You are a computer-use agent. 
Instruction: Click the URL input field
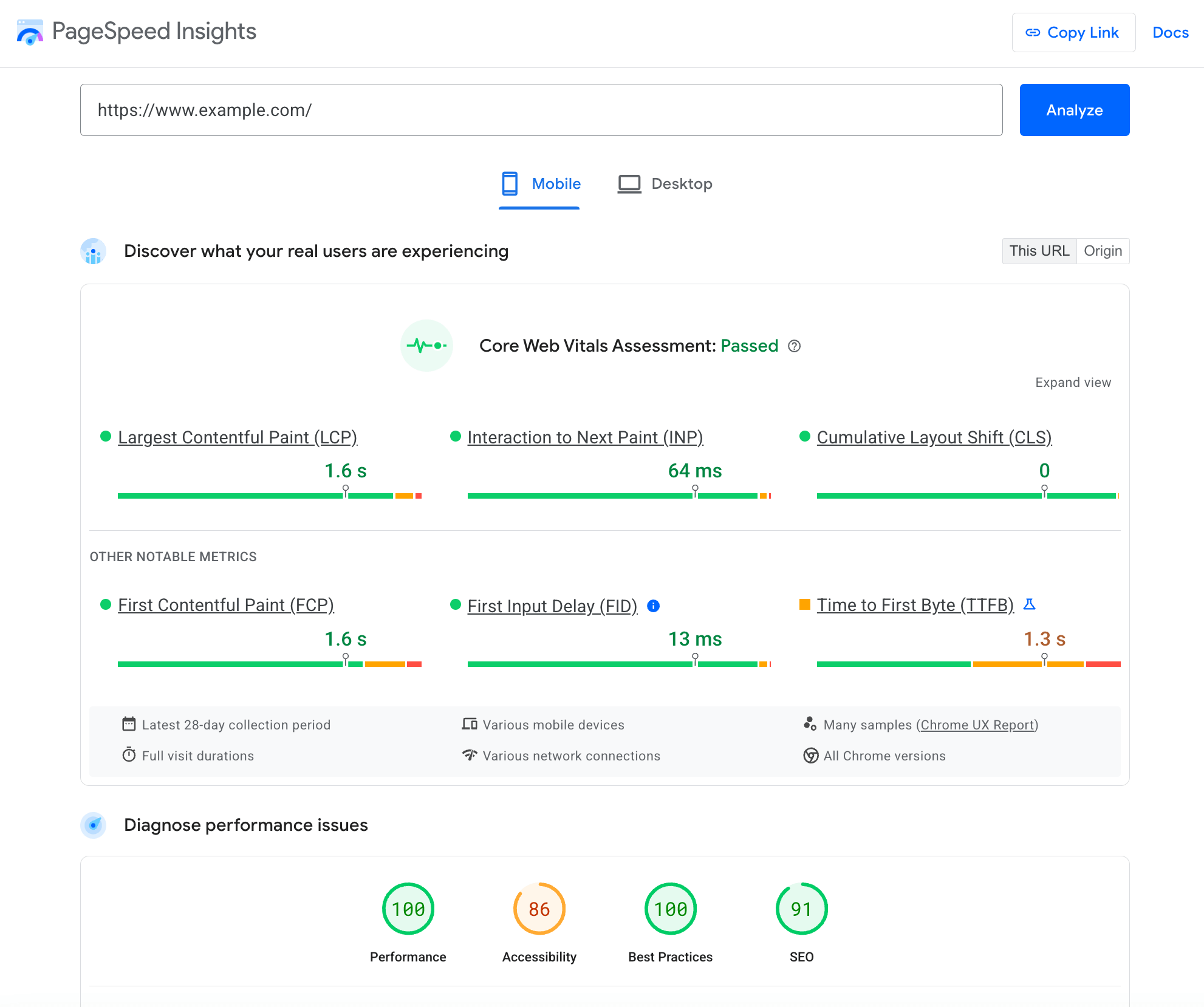tap(541, 109)
